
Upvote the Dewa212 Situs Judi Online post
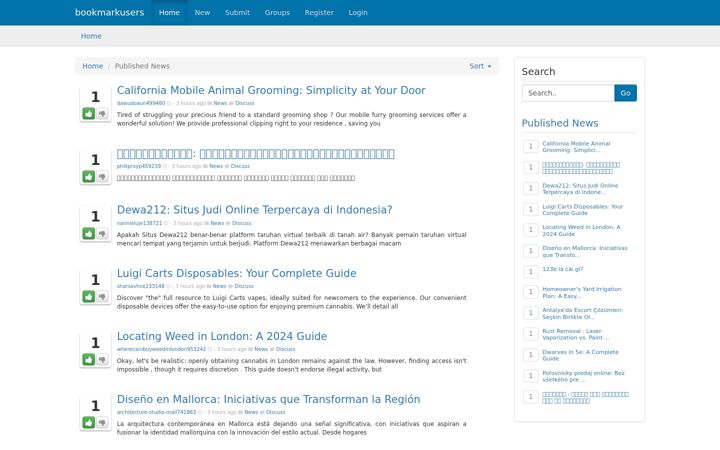pos(89,234)
